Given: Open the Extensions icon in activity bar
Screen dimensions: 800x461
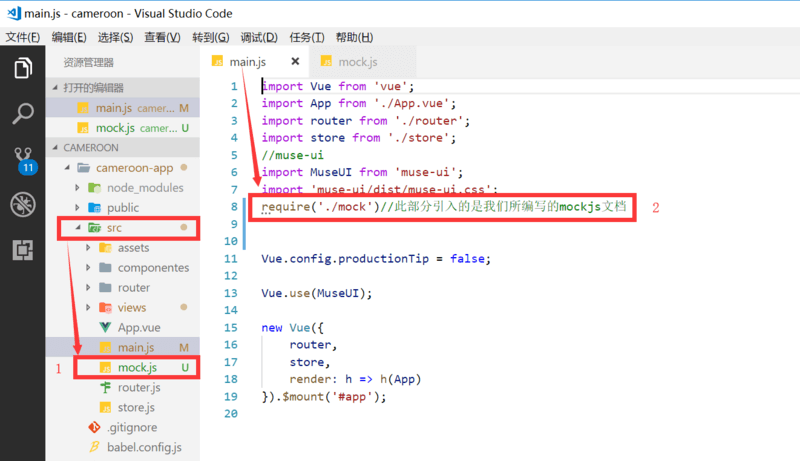Looking at the screenshot, I should pyautogui.click(x=23, y=250).
